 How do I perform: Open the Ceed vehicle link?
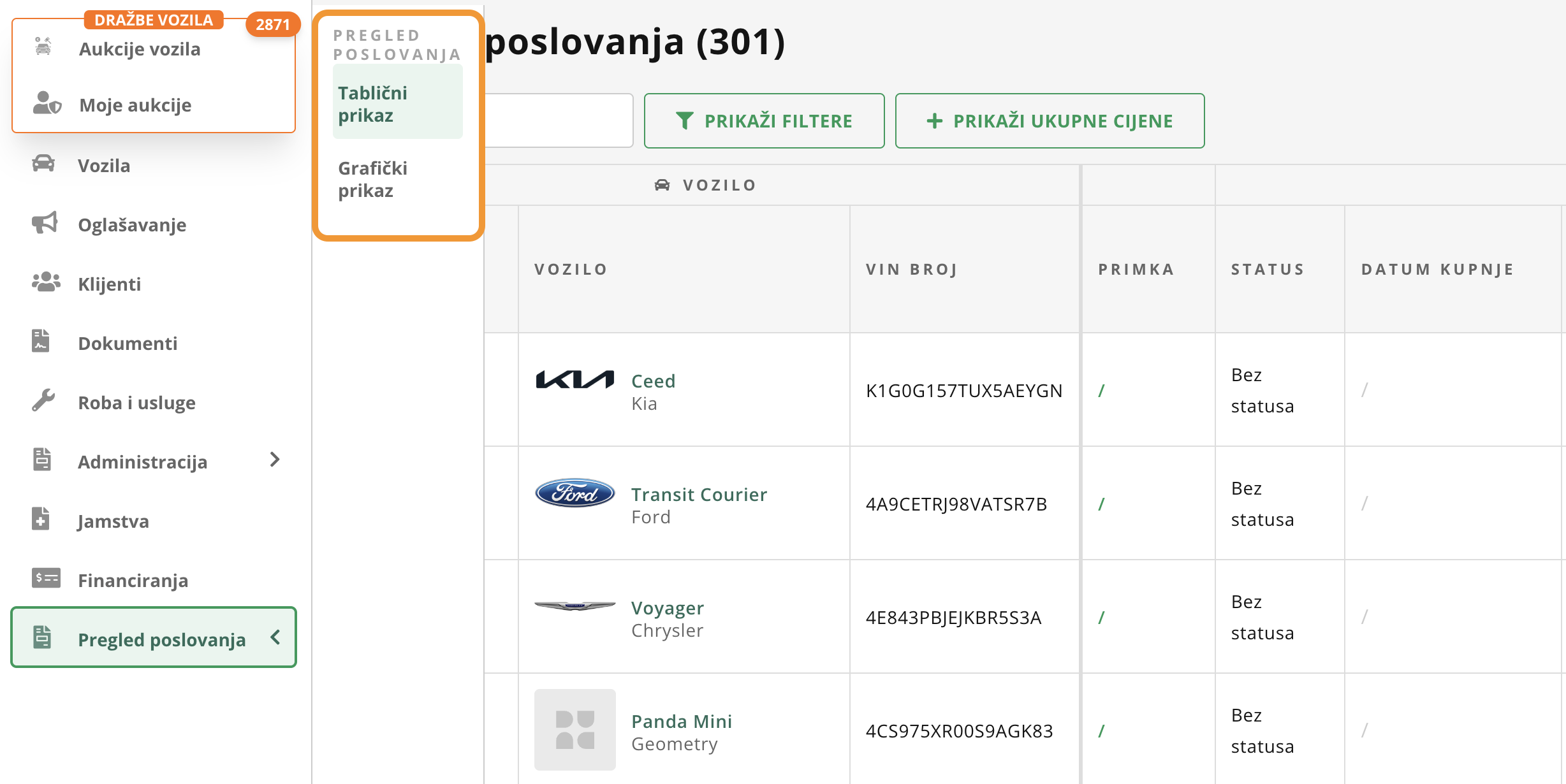(653, 381)
